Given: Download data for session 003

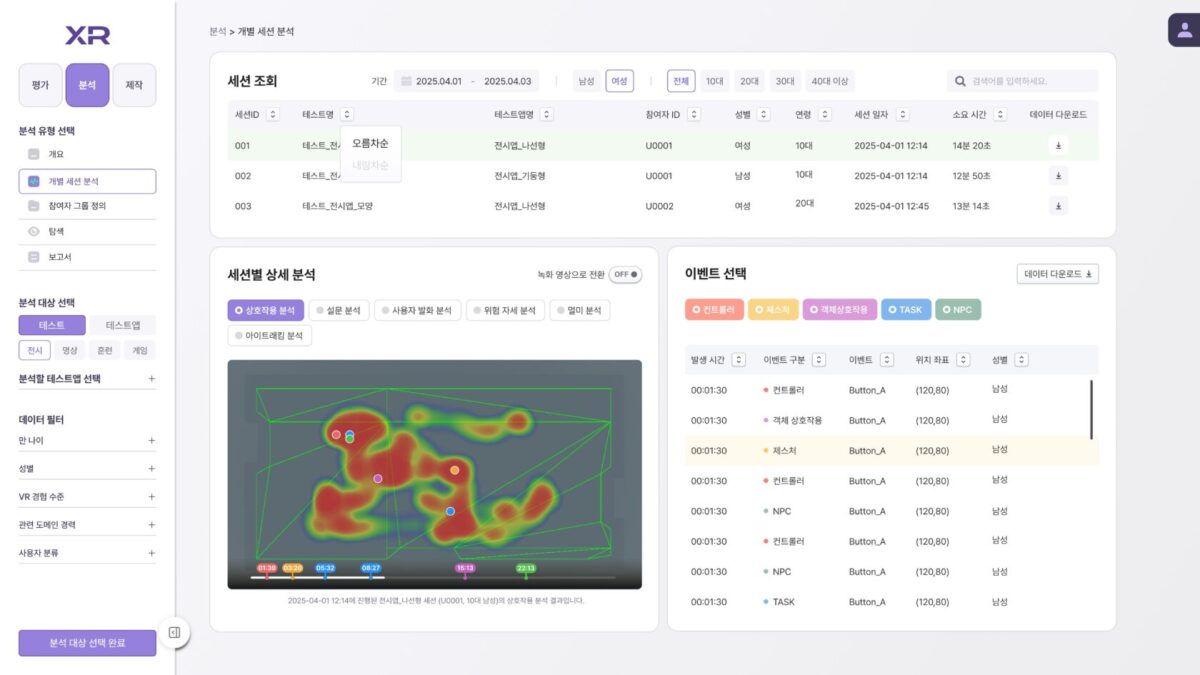Looking at the screenshot, I should pos(1058,206).
